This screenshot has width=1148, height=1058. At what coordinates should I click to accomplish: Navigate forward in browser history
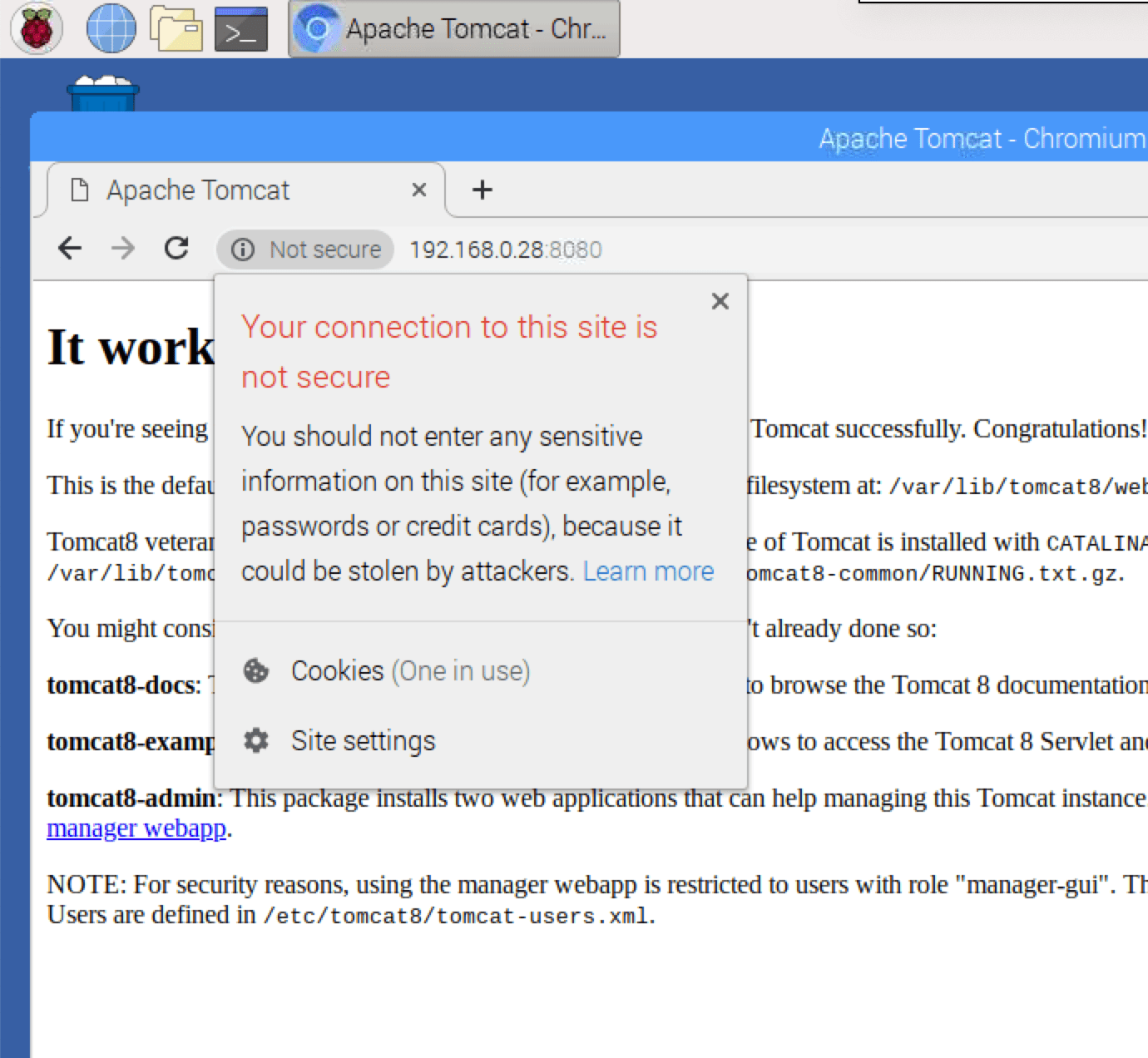click(122, 248)
